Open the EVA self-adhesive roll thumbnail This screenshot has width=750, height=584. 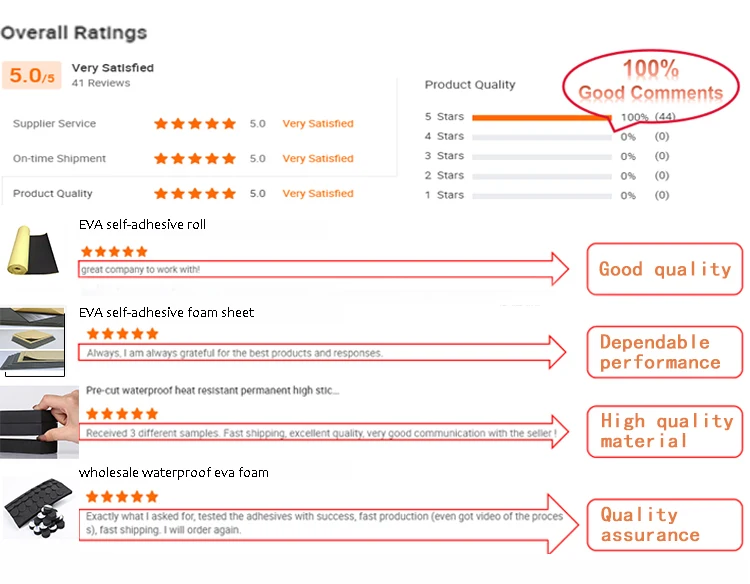pyautogui.click(x=33, y=251)
